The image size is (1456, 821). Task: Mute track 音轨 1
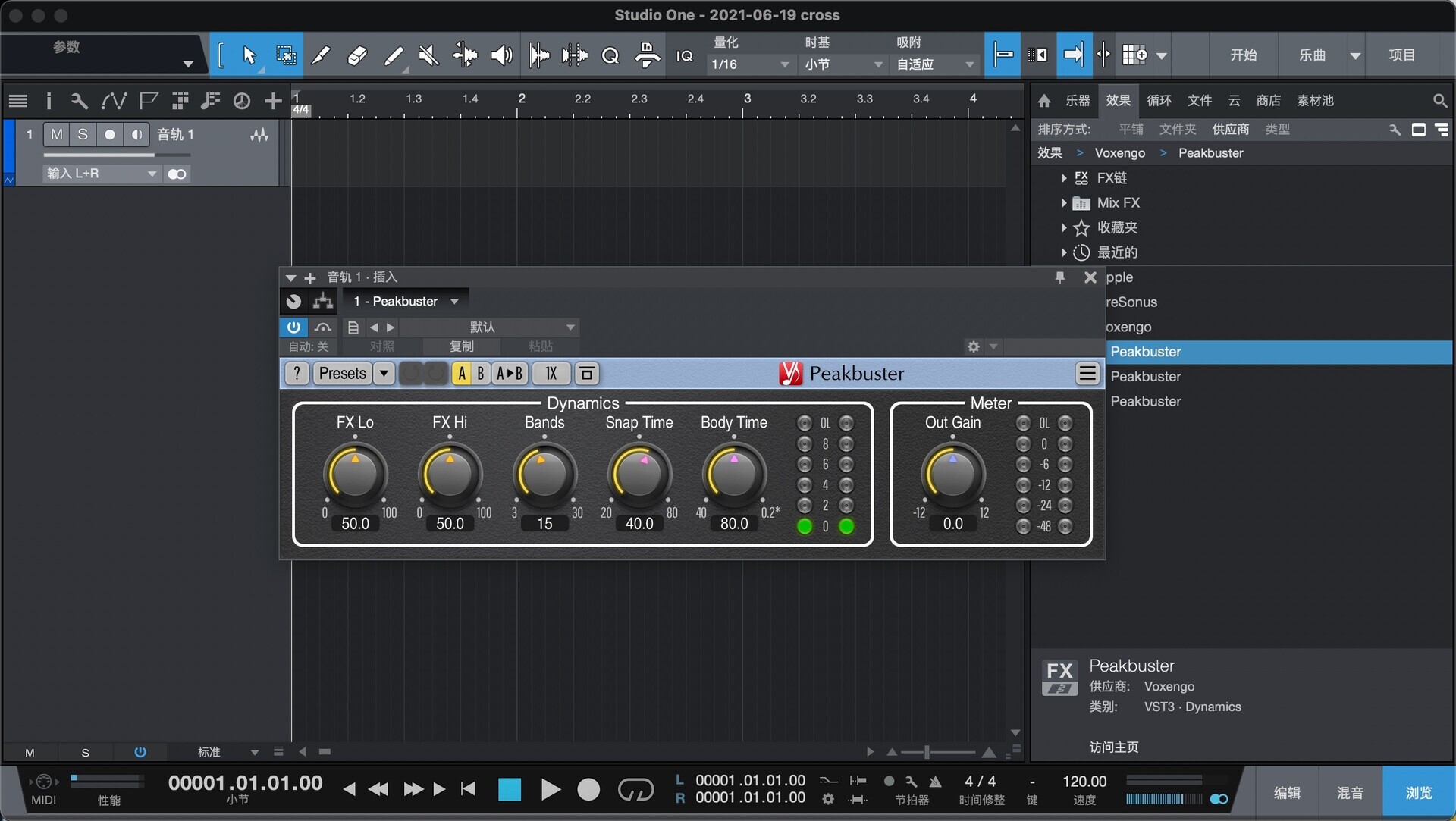coord(56,134)
